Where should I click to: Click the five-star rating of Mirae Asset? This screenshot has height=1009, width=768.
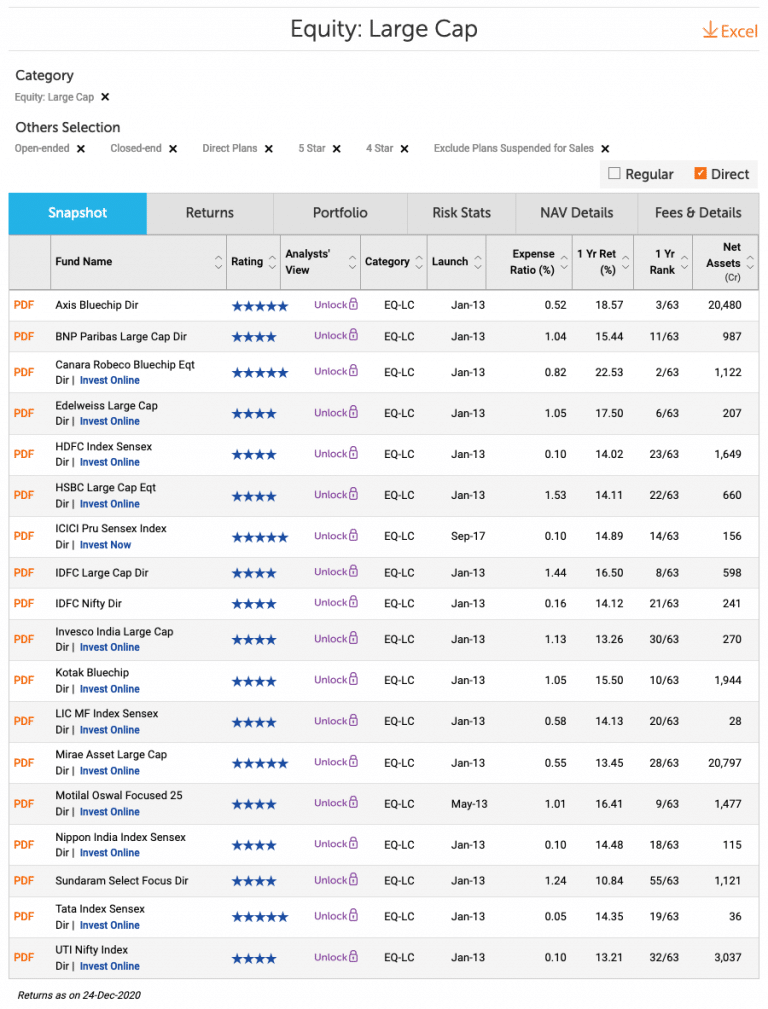pyautogui.click(x=260, y=764)
